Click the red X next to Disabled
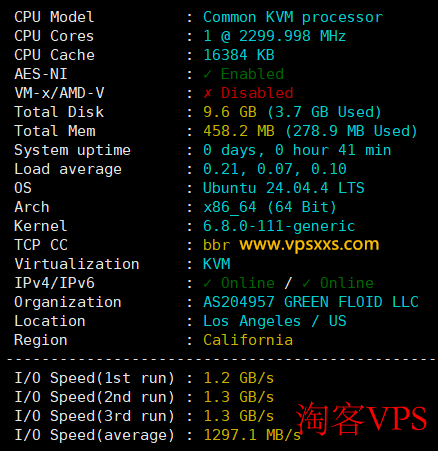The height and width of the screenshot is (451, 438). 207,93
